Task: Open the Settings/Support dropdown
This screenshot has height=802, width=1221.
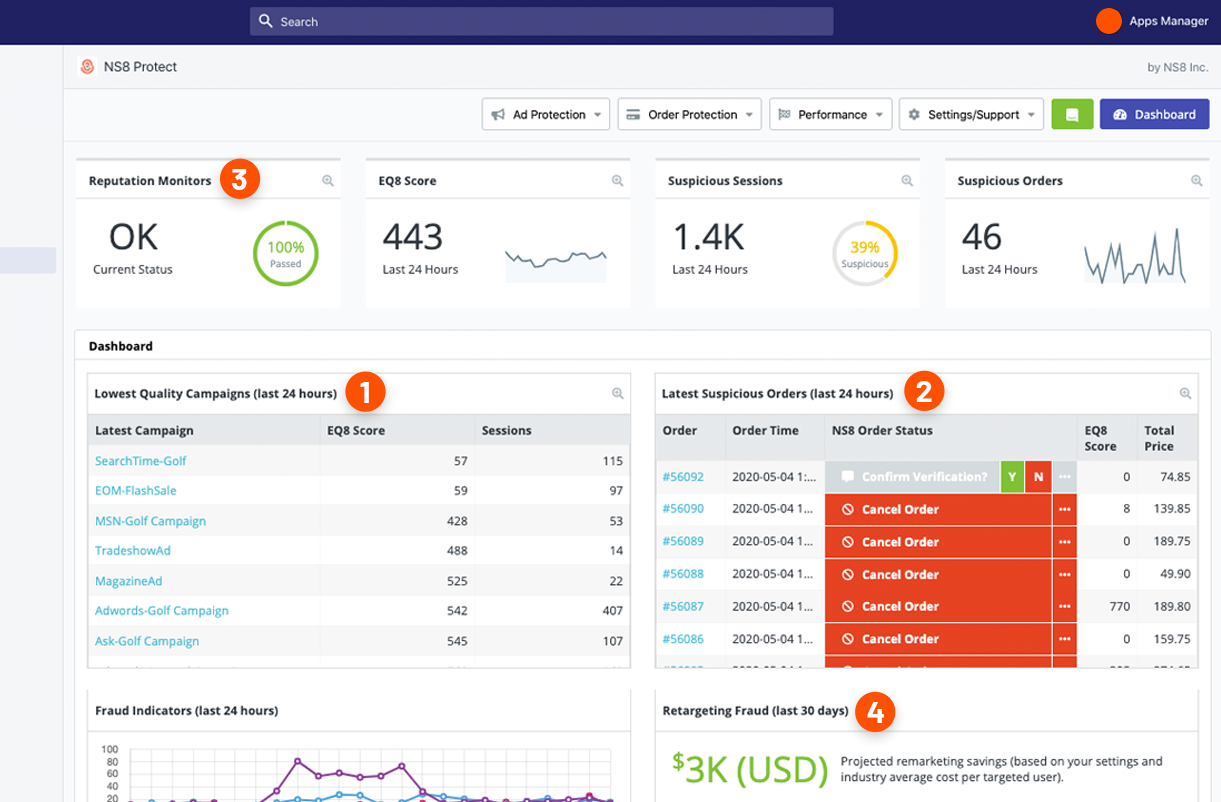Action: 971,115
